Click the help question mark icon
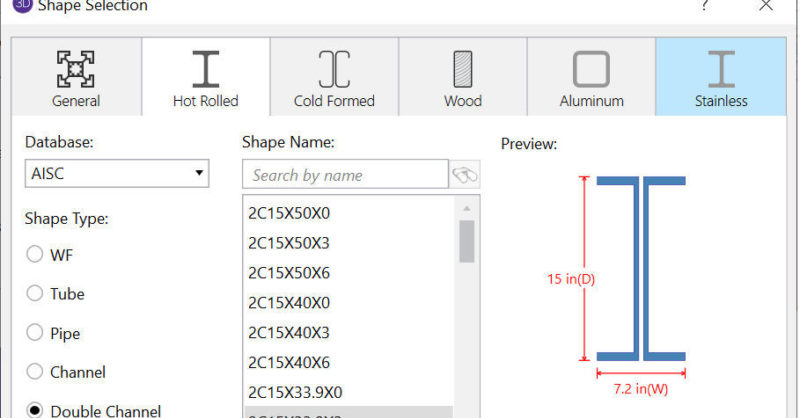800x418 pixels. pos(705,6)
